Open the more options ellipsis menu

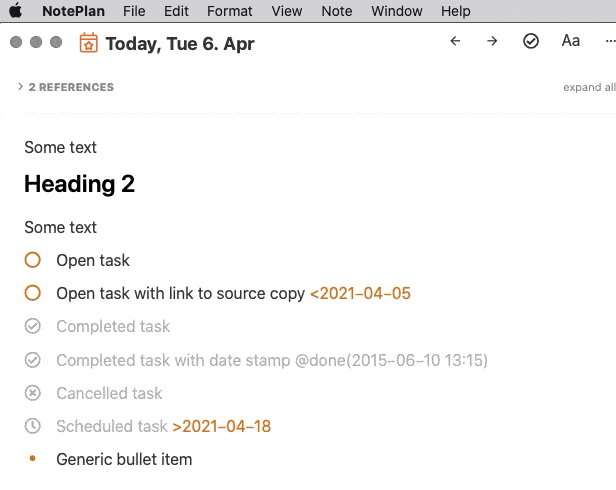(x=610, y=41)
